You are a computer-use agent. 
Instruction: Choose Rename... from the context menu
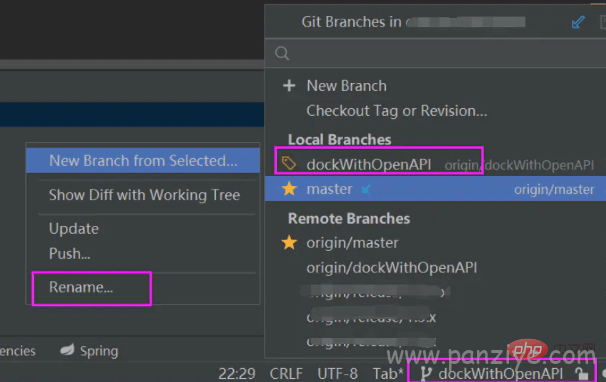81,287
